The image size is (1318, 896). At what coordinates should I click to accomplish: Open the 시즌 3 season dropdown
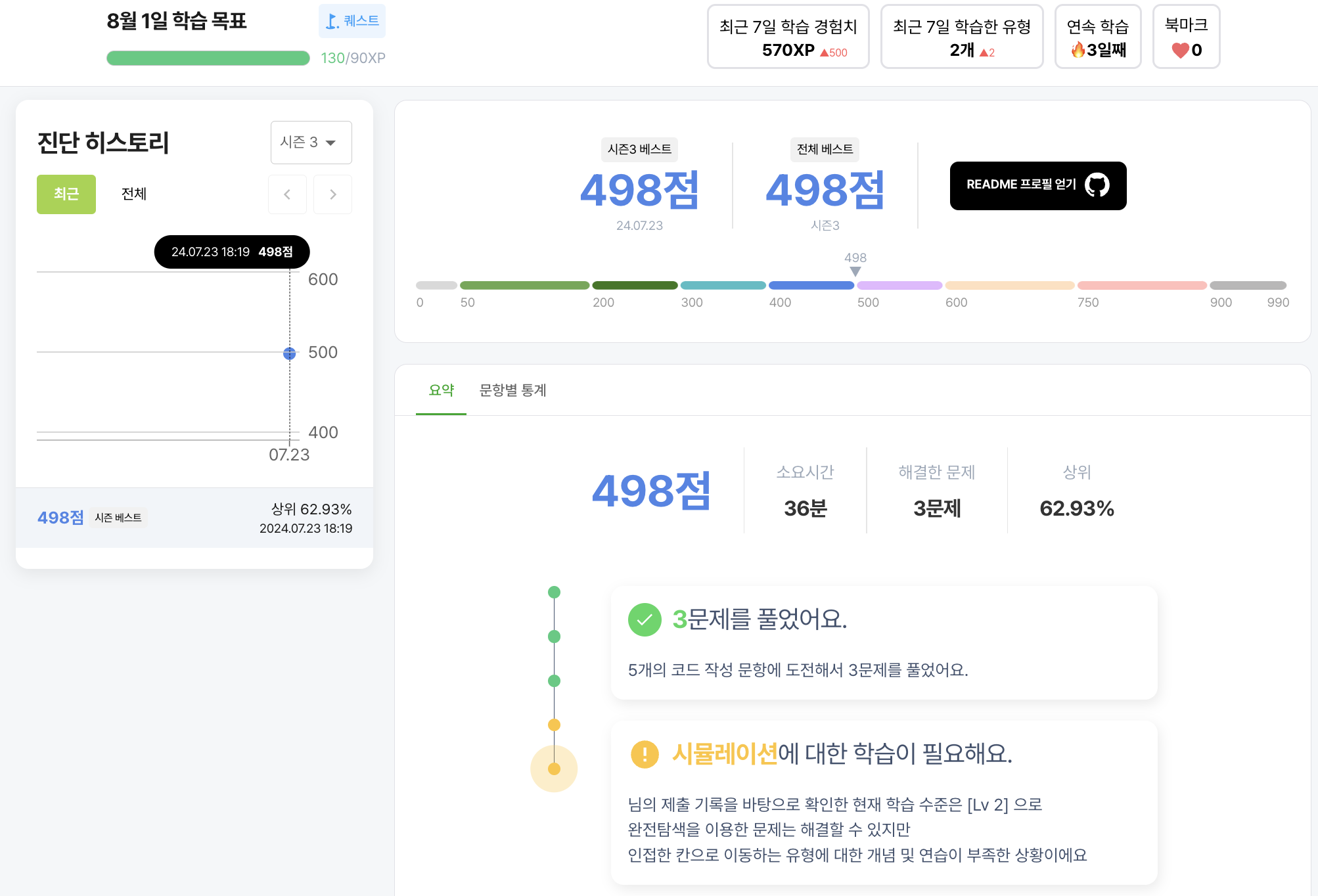point(311,143)
